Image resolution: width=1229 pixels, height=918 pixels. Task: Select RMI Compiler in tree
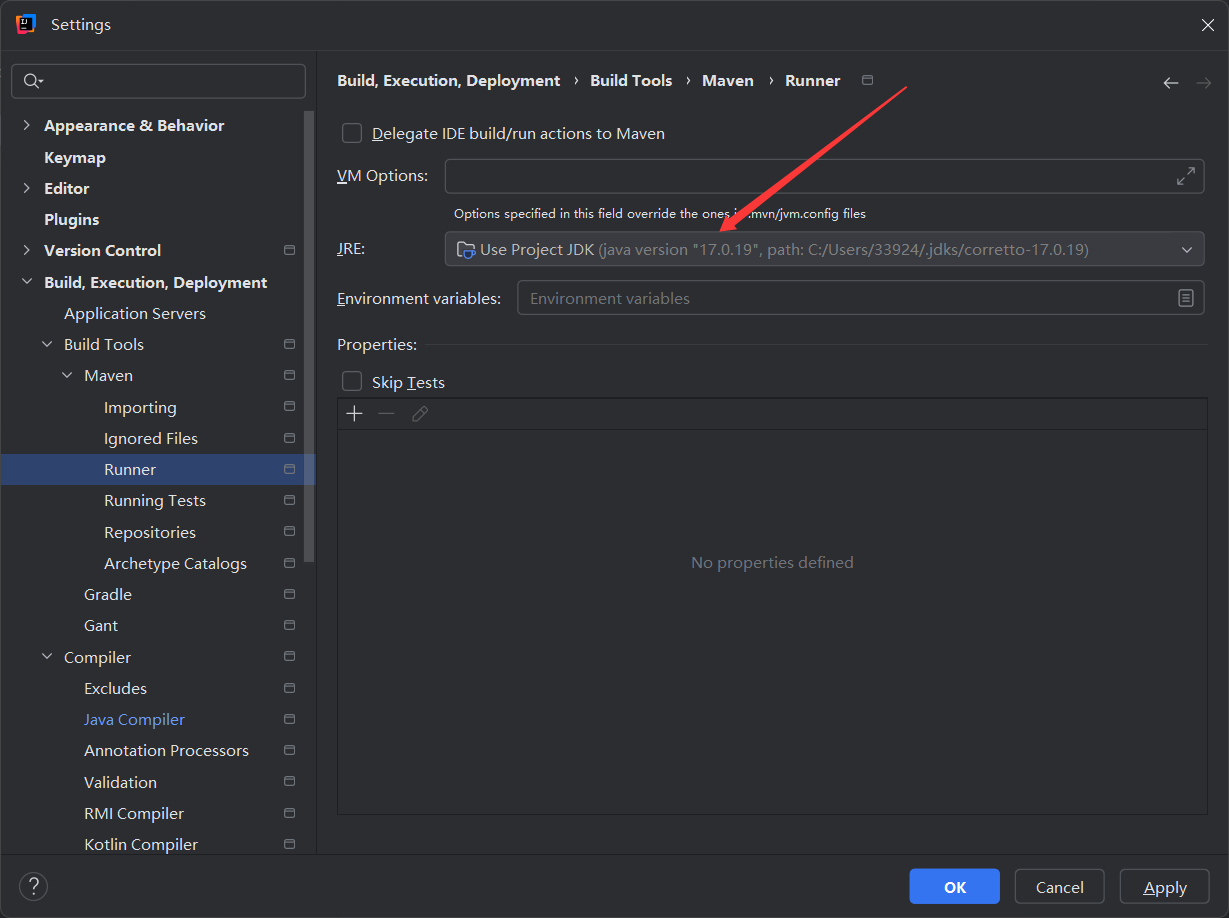134,813
